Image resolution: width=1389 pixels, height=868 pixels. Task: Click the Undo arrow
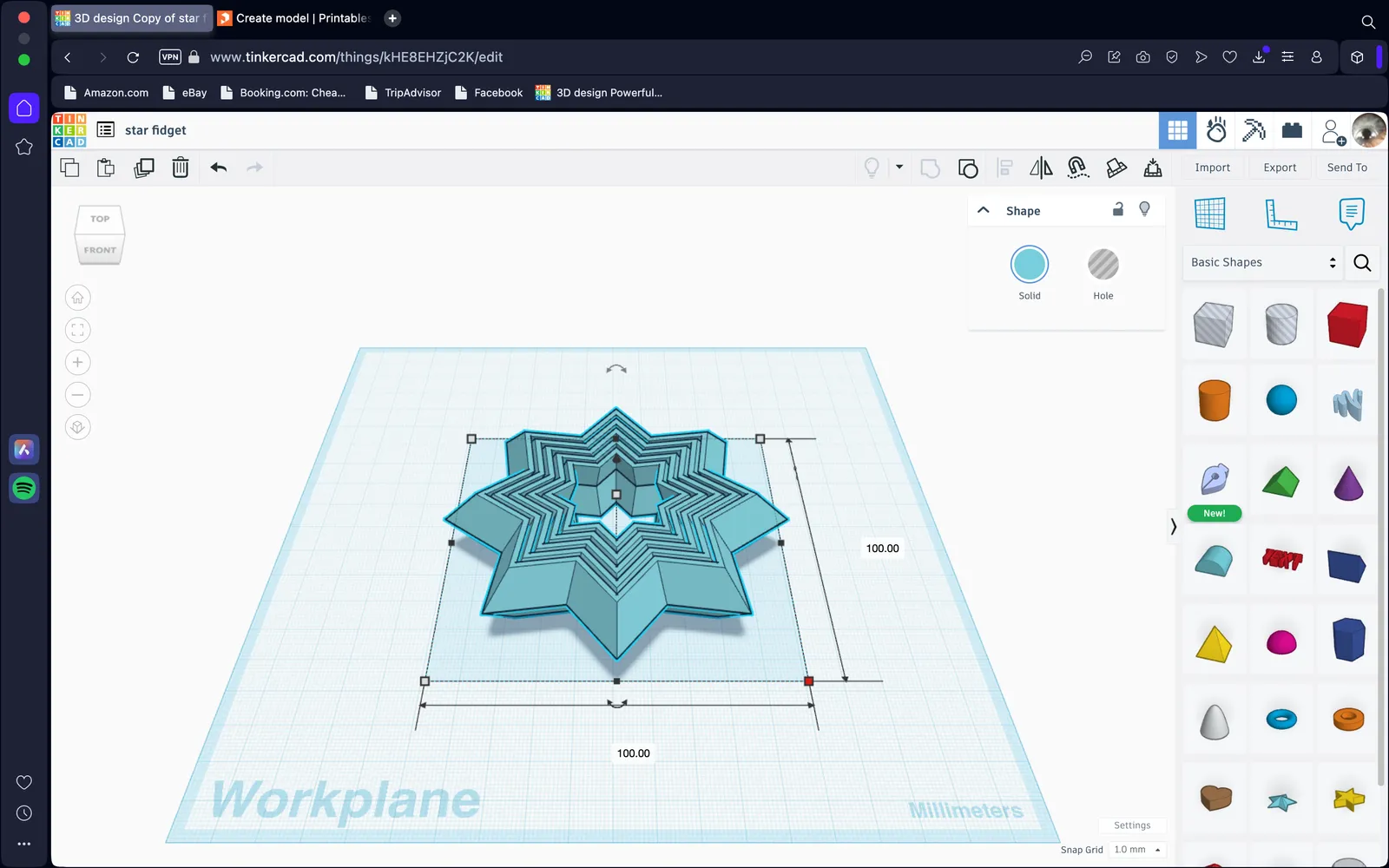[x=219, y=168]
